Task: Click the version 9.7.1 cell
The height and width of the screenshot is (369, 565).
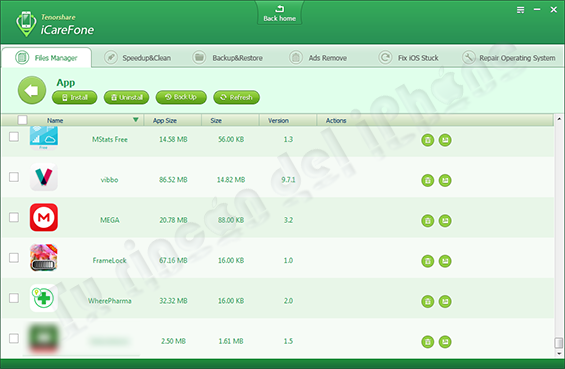Action: [x=288, y=180]
